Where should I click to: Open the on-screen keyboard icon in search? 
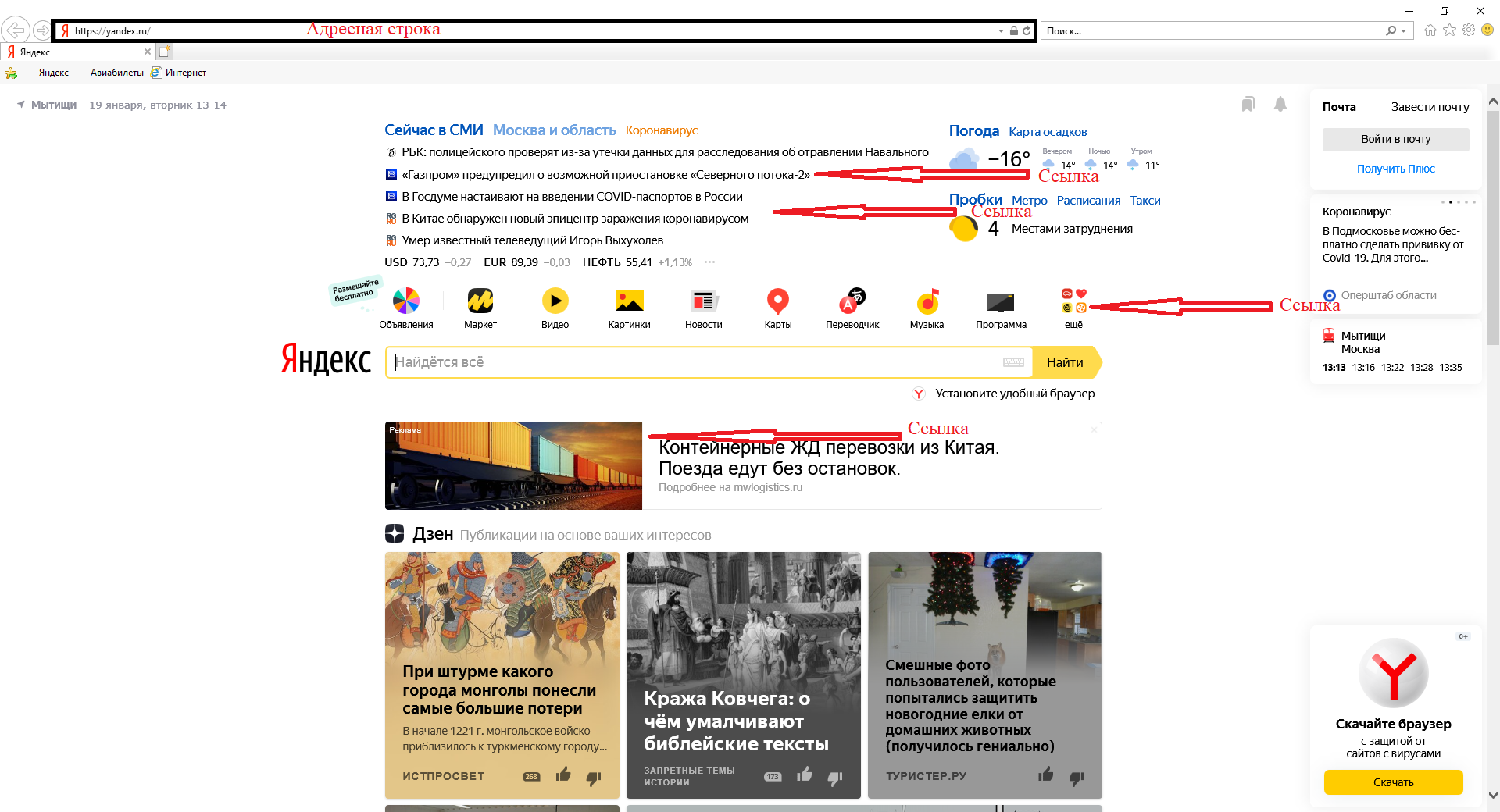[x=1013, y=362]
